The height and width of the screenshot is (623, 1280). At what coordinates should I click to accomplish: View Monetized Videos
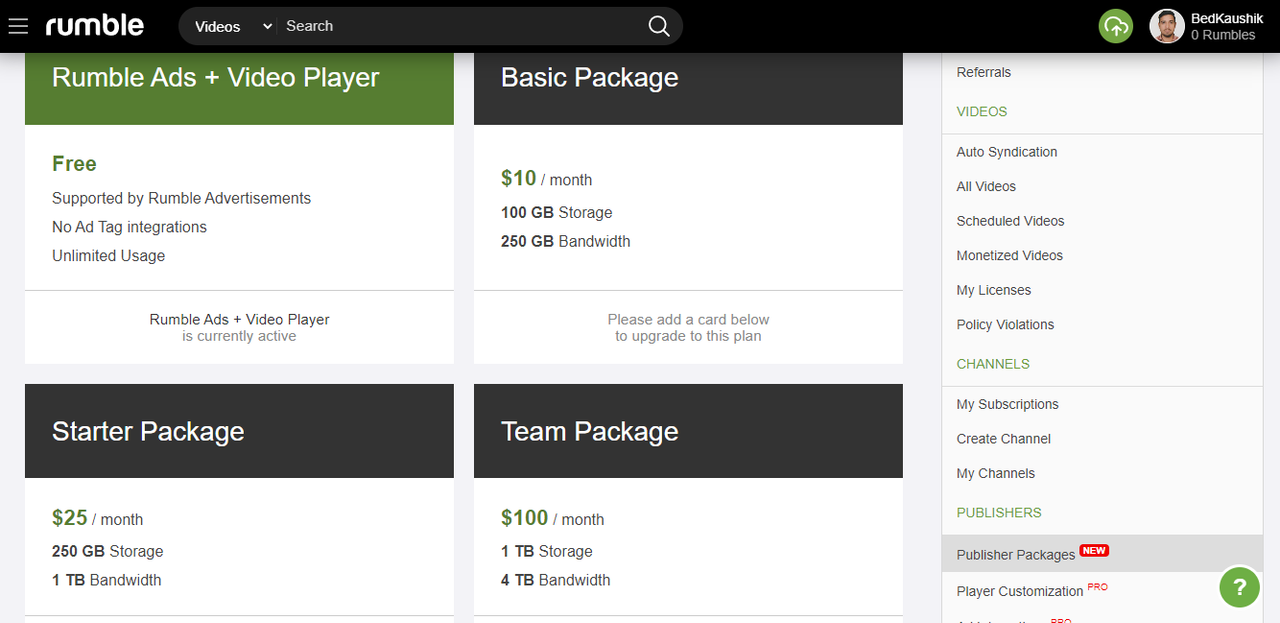tap(1010, 255)
